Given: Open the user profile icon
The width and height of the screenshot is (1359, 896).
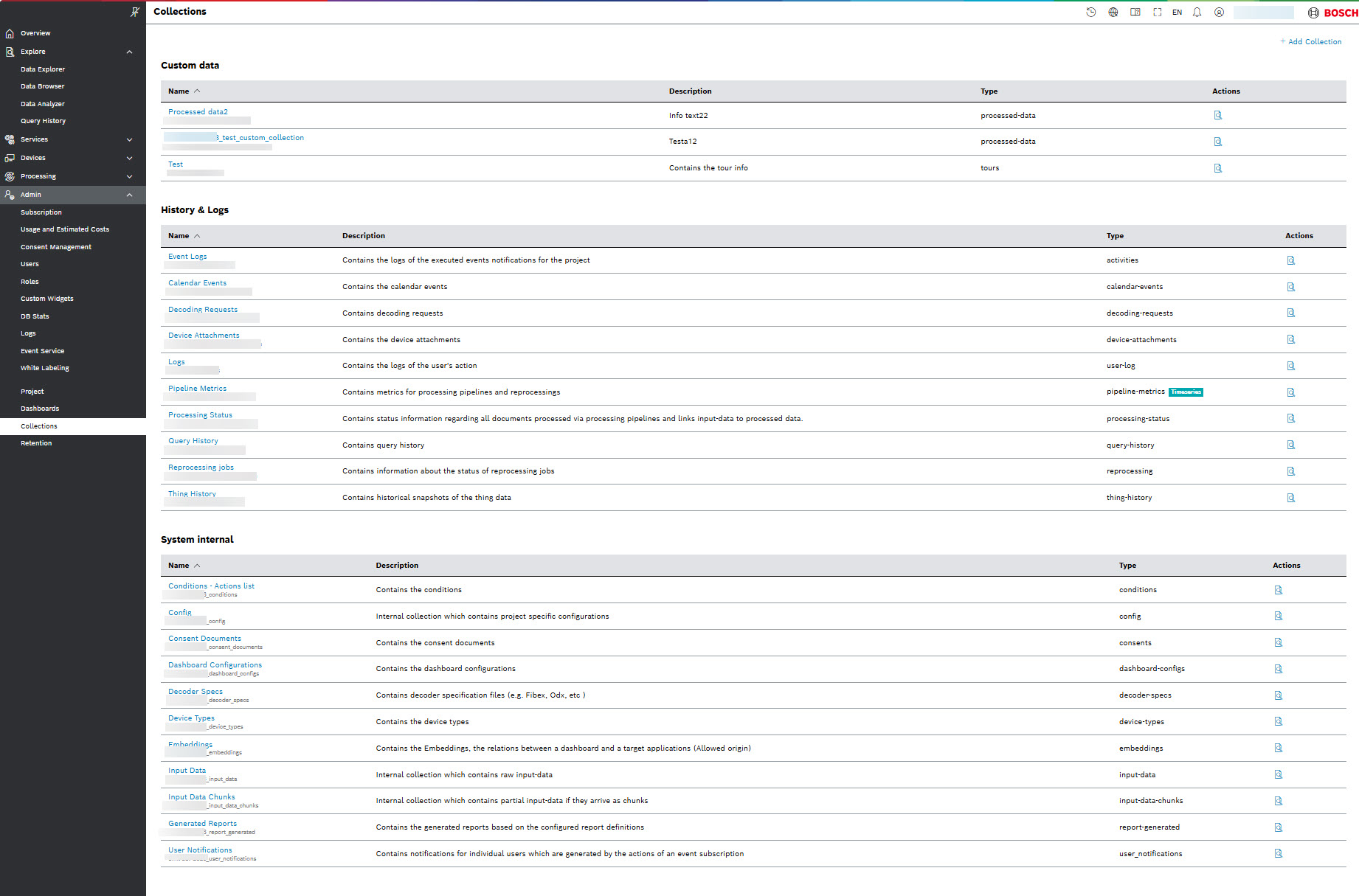Looking at the screenshot, I should pyautogui.click(x=1219, y=13).
